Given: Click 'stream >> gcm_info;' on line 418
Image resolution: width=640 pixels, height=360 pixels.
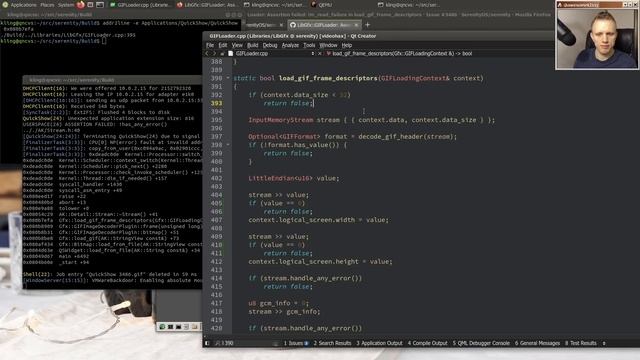Looking at the screenshot, I should pyautogui.click(x=284, y=311).
